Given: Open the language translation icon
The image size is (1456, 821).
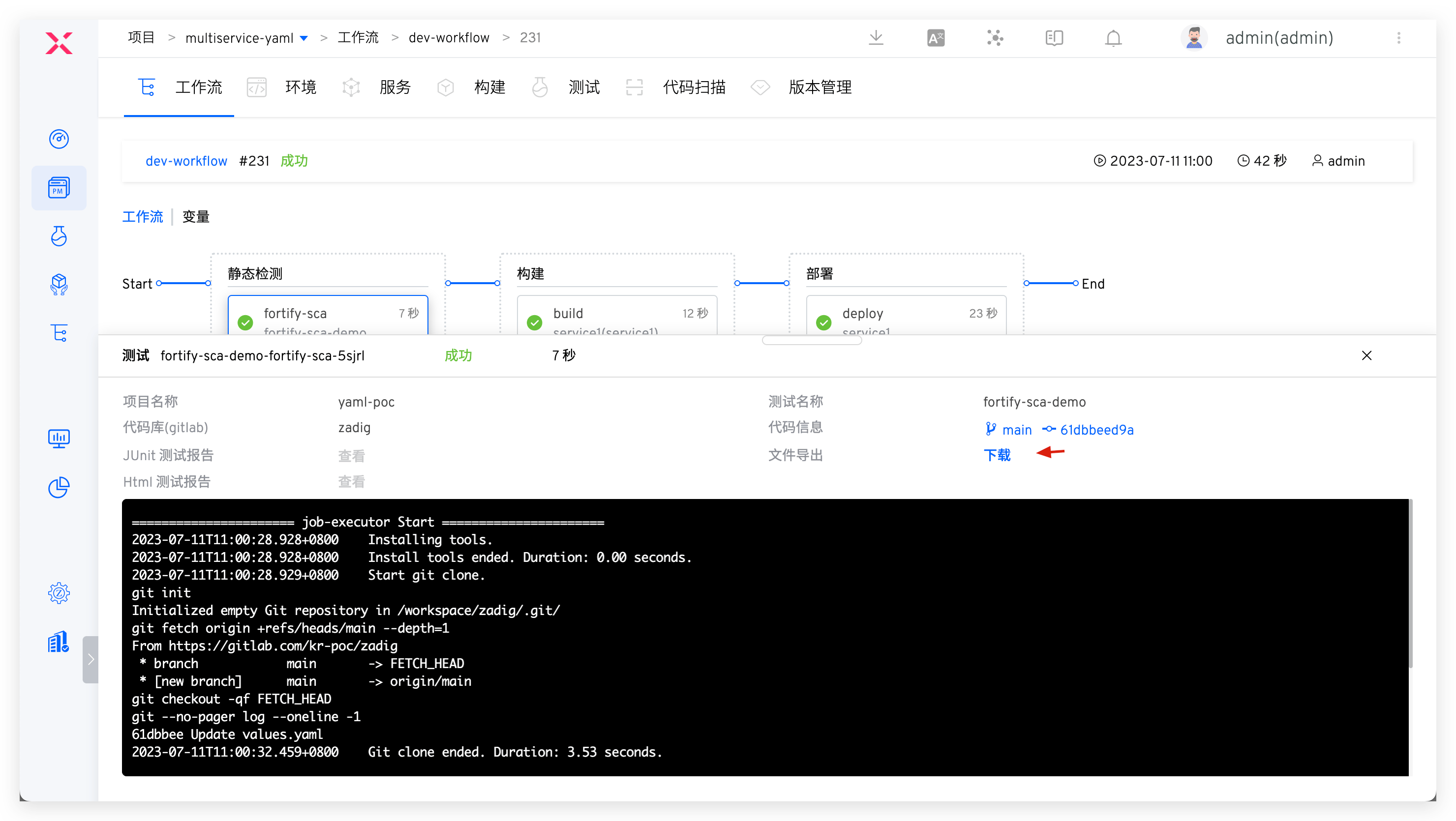Looking at the screenshot, I should (x=936, y=38).
